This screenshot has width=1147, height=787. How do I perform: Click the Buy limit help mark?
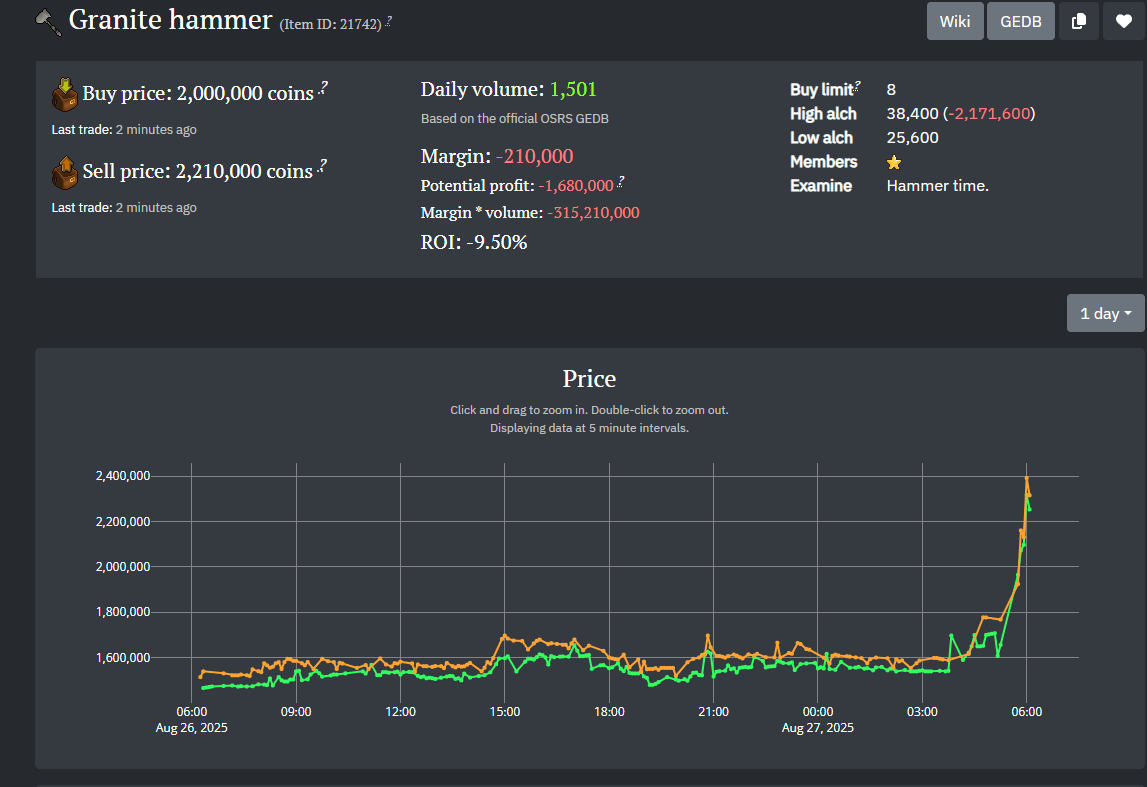coord(858,87)
